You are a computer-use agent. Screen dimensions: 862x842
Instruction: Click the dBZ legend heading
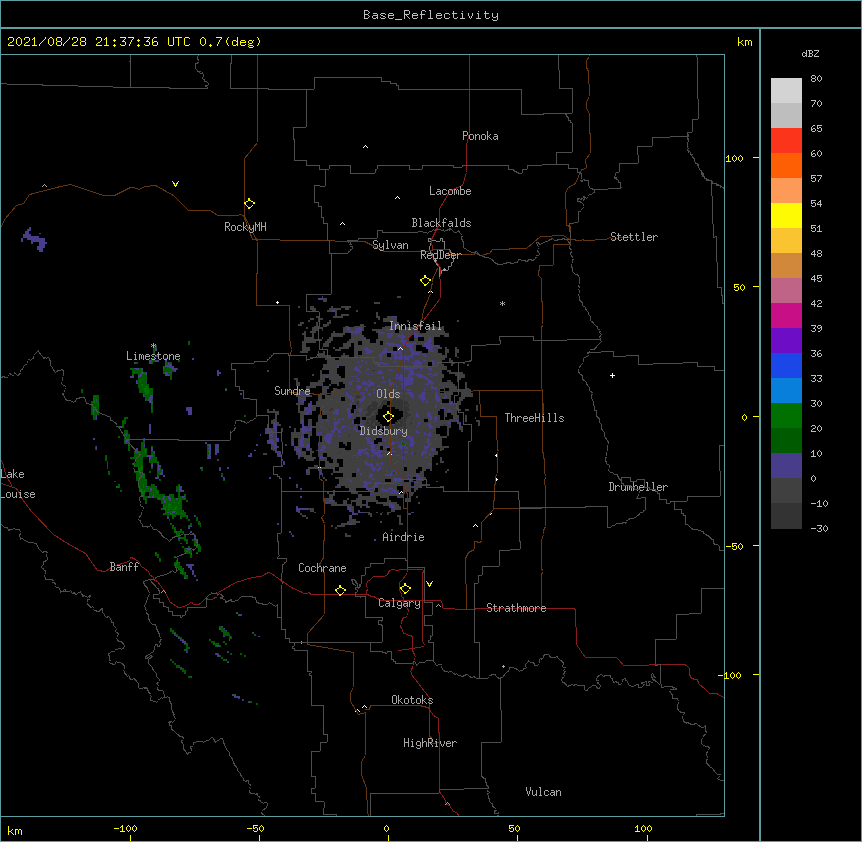point(810,54)
